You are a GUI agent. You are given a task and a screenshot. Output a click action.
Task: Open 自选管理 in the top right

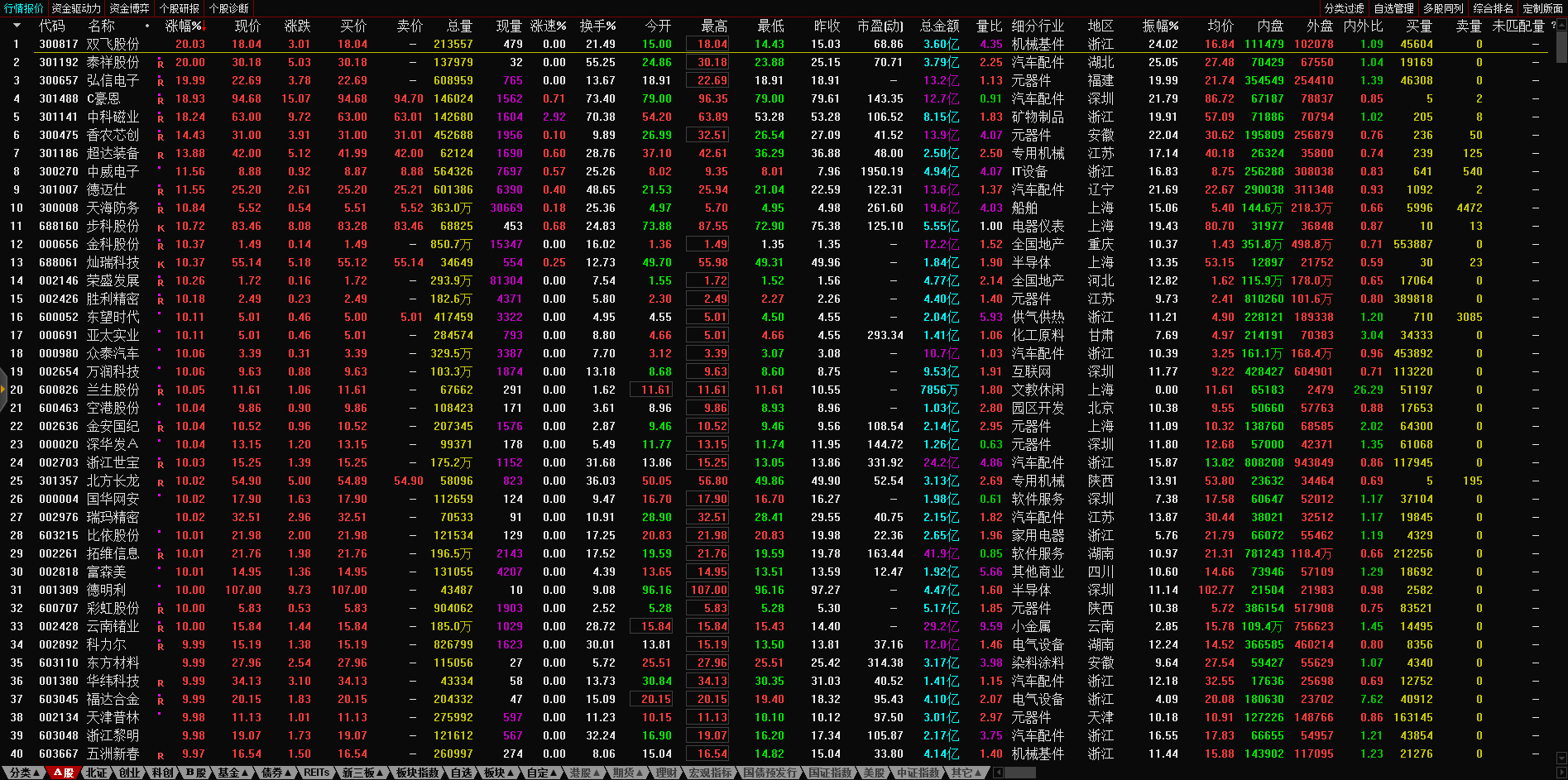[x=1393, y=8]
